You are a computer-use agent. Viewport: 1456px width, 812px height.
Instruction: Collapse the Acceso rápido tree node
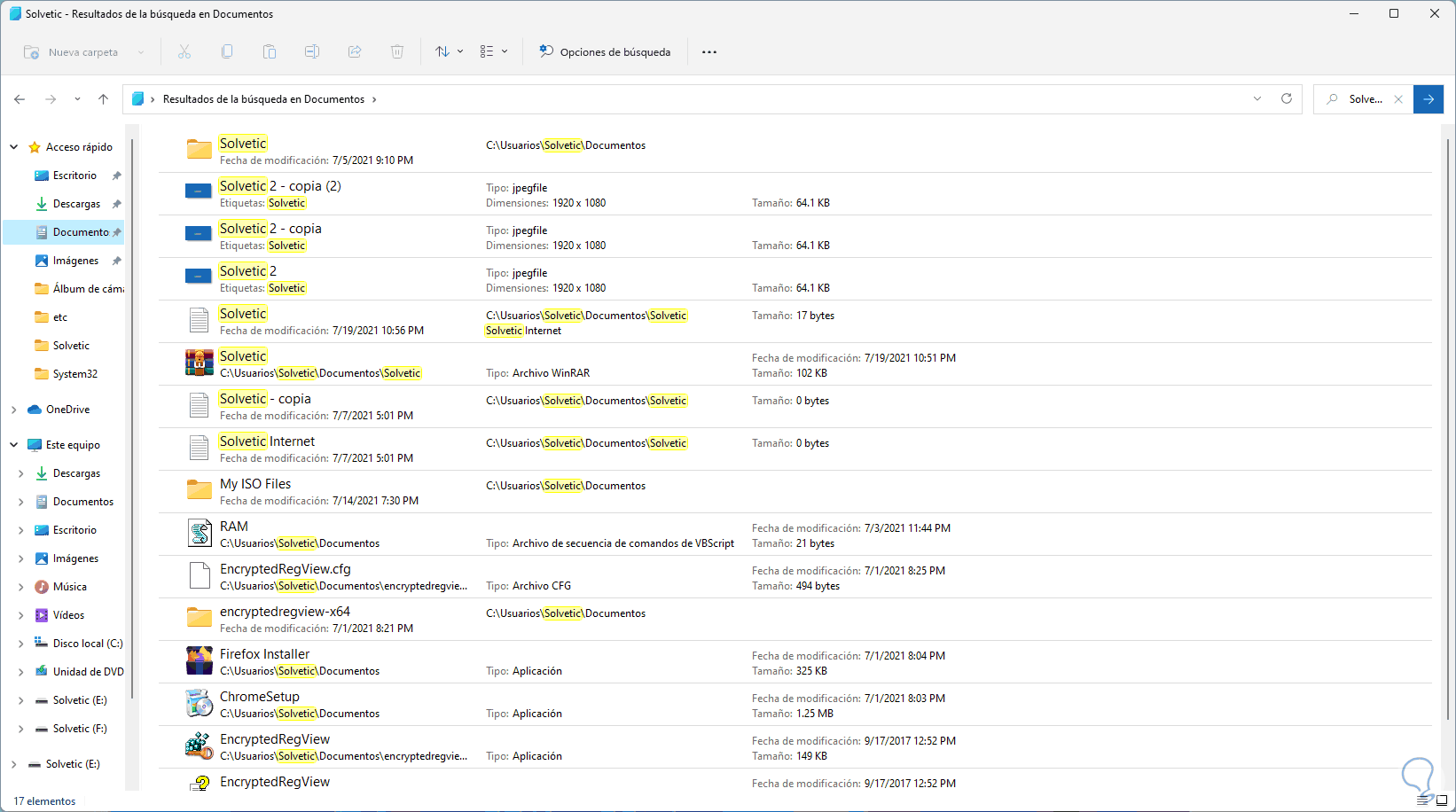pos(14,147)
